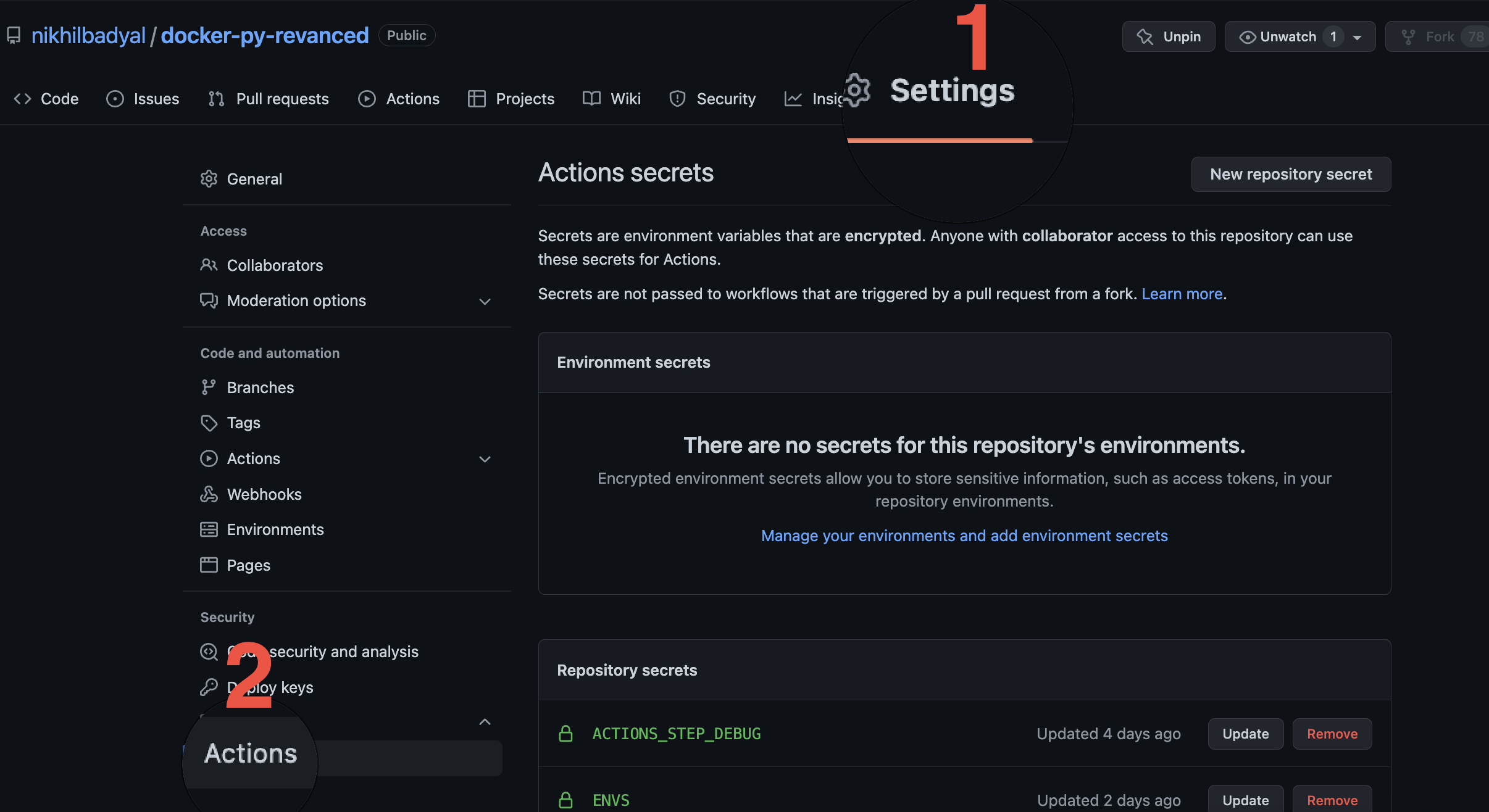Open the Code tab icon
1489x812 pixels.
point(22,99)
